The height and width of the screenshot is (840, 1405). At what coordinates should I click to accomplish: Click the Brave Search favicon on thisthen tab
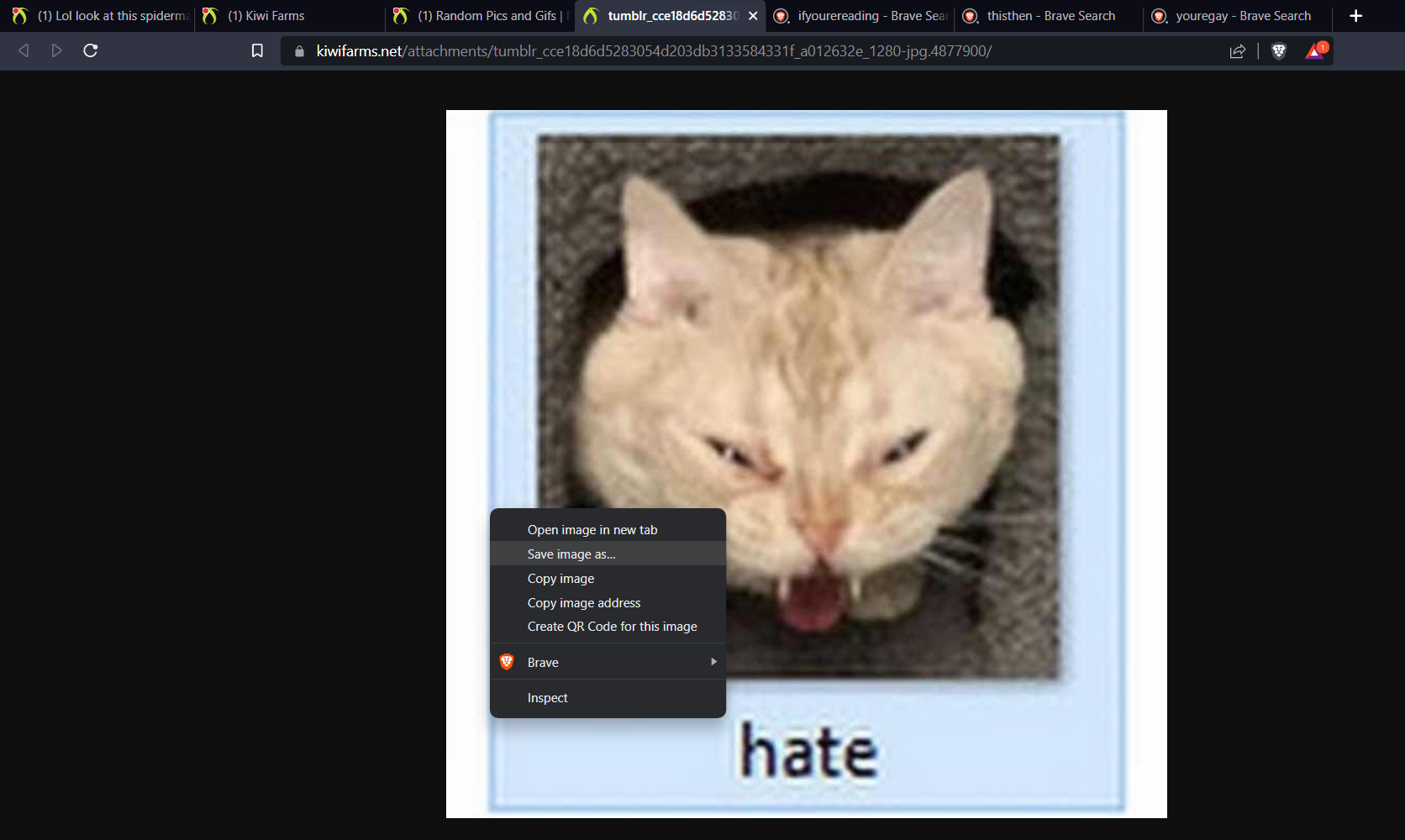pos(970,16)
